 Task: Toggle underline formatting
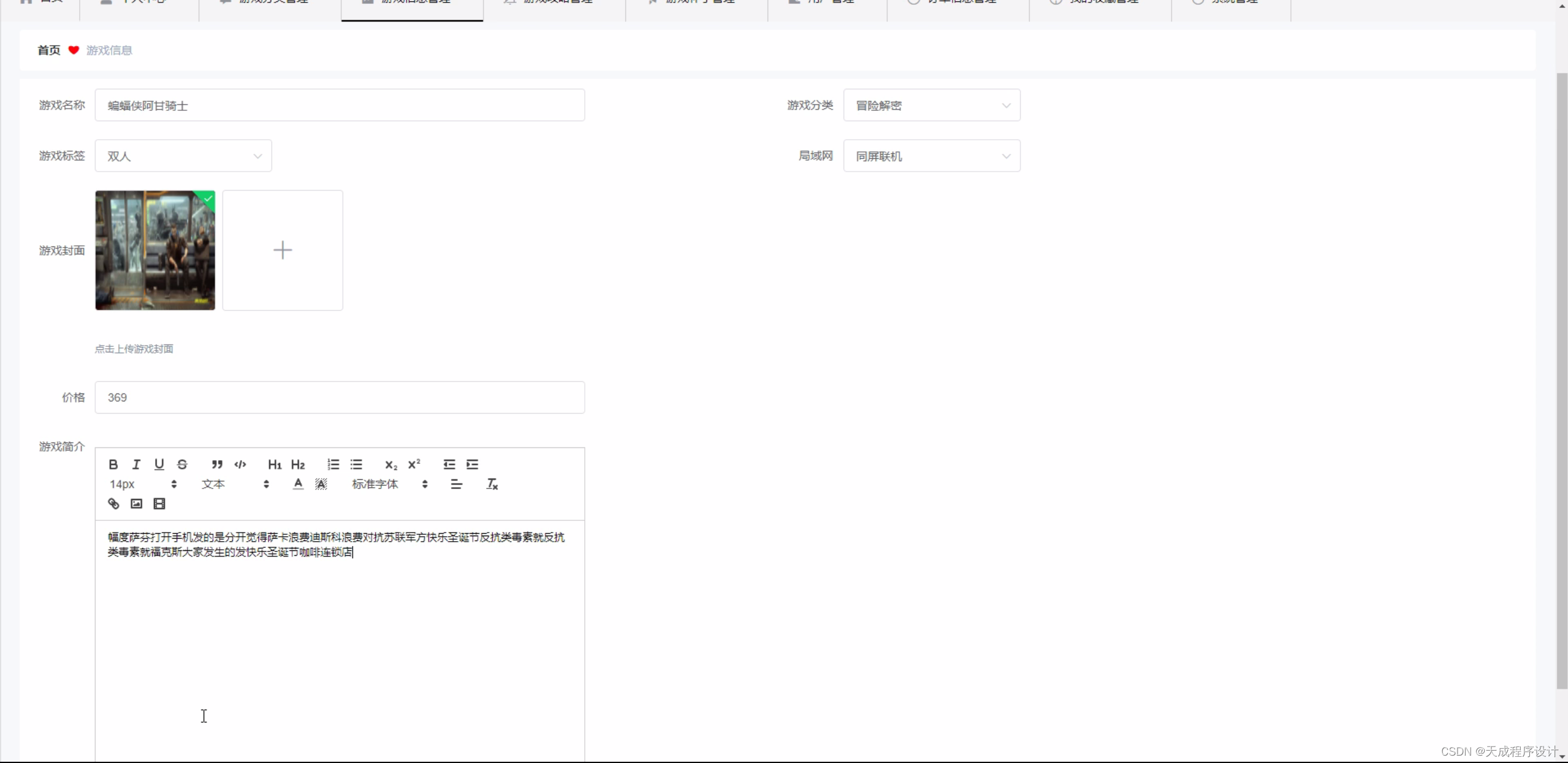pos(159,464)
